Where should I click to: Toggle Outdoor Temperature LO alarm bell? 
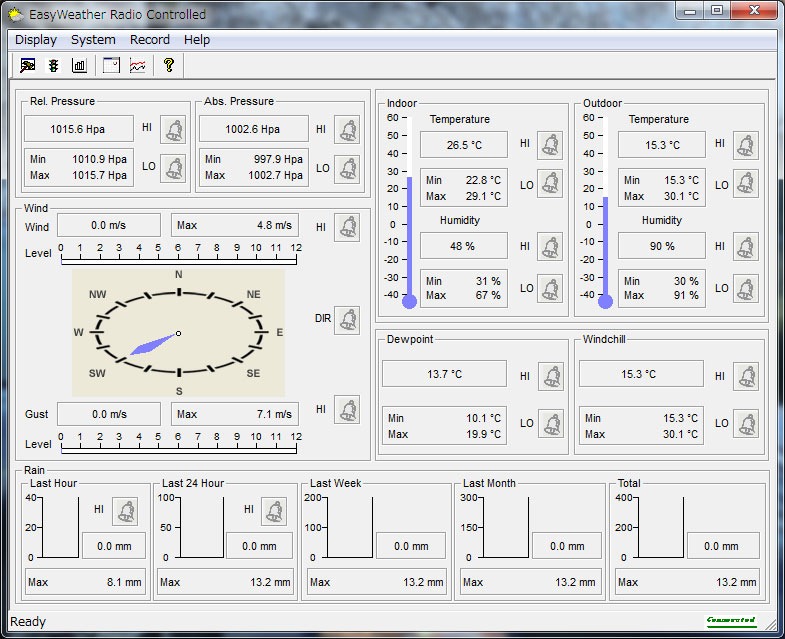click(x=745, y=184)
